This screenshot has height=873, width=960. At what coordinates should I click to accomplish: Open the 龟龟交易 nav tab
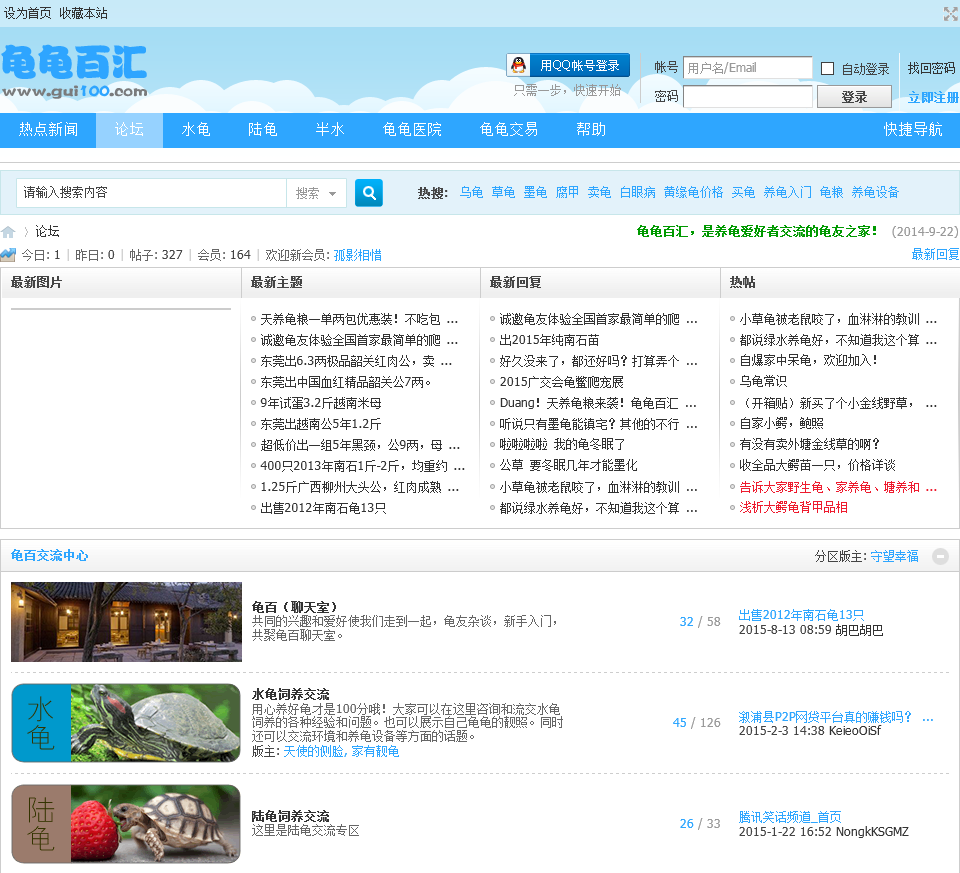[509, 130]
